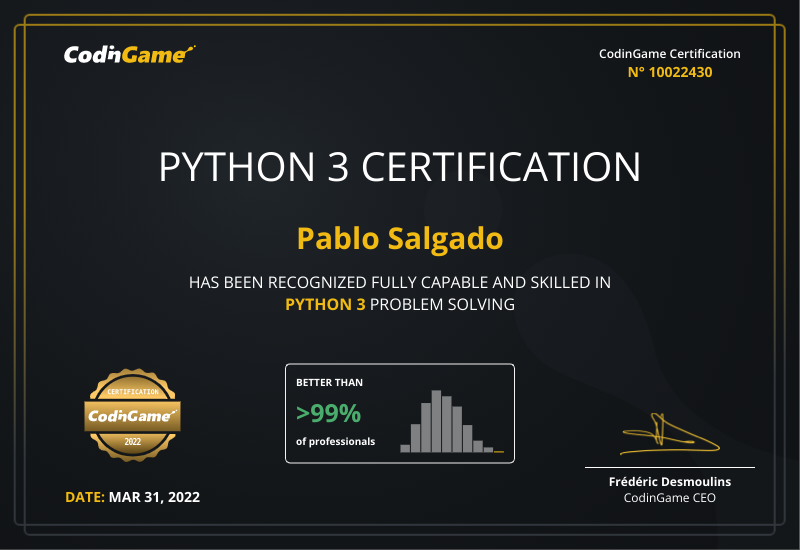Click the score distribution histogram
This screenshot has width=800, height=550.
click(x=452, y=421)
